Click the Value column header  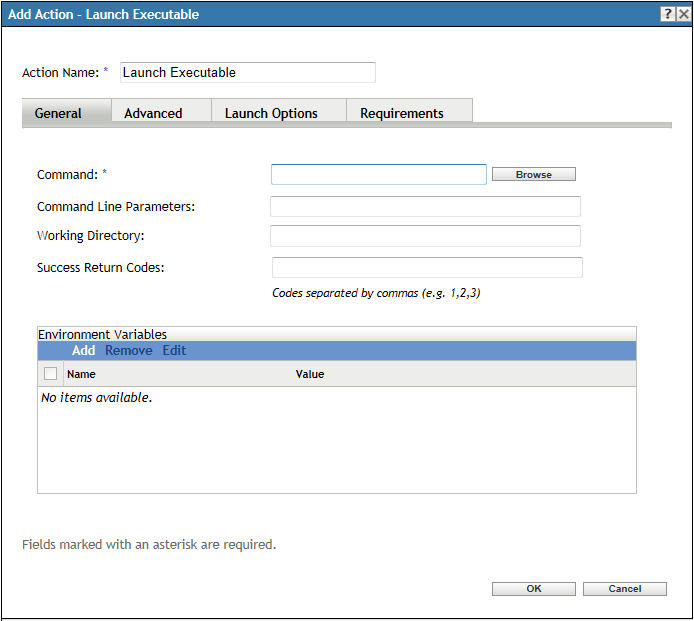point(310,374)
